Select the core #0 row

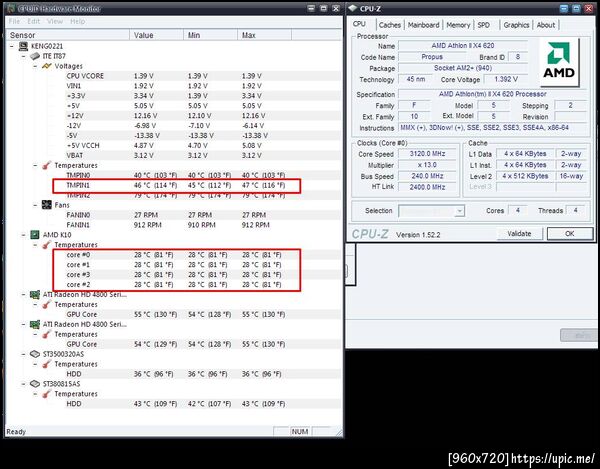(x=203, y=255)
